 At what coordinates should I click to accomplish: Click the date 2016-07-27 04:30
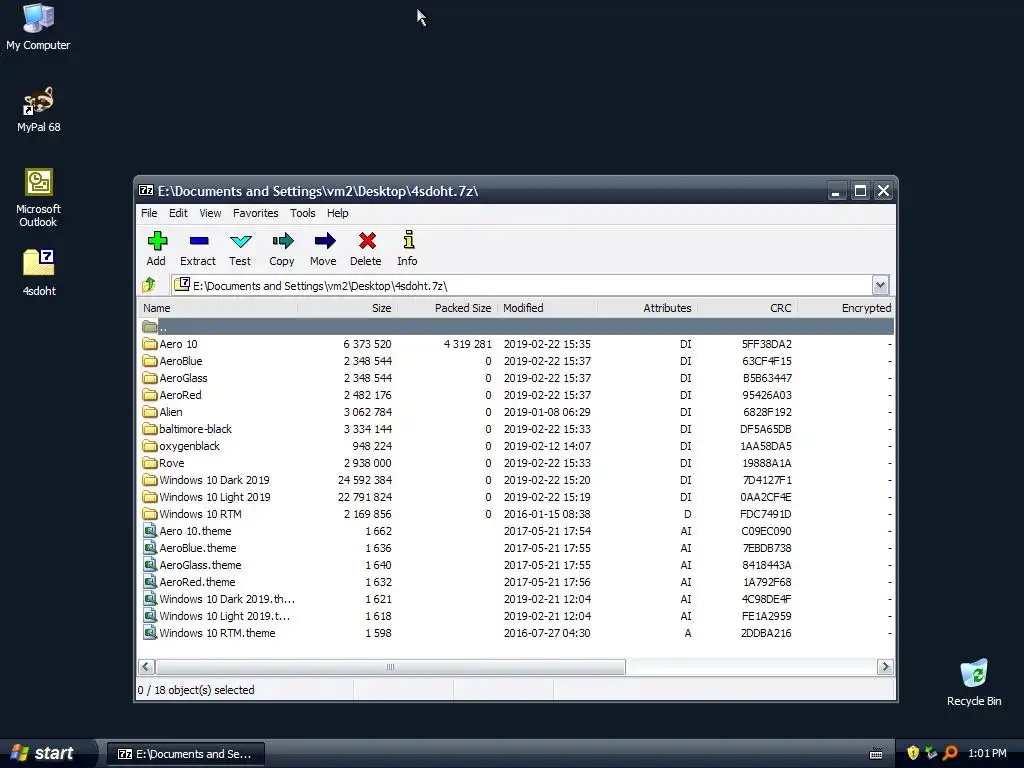[547, 633]
